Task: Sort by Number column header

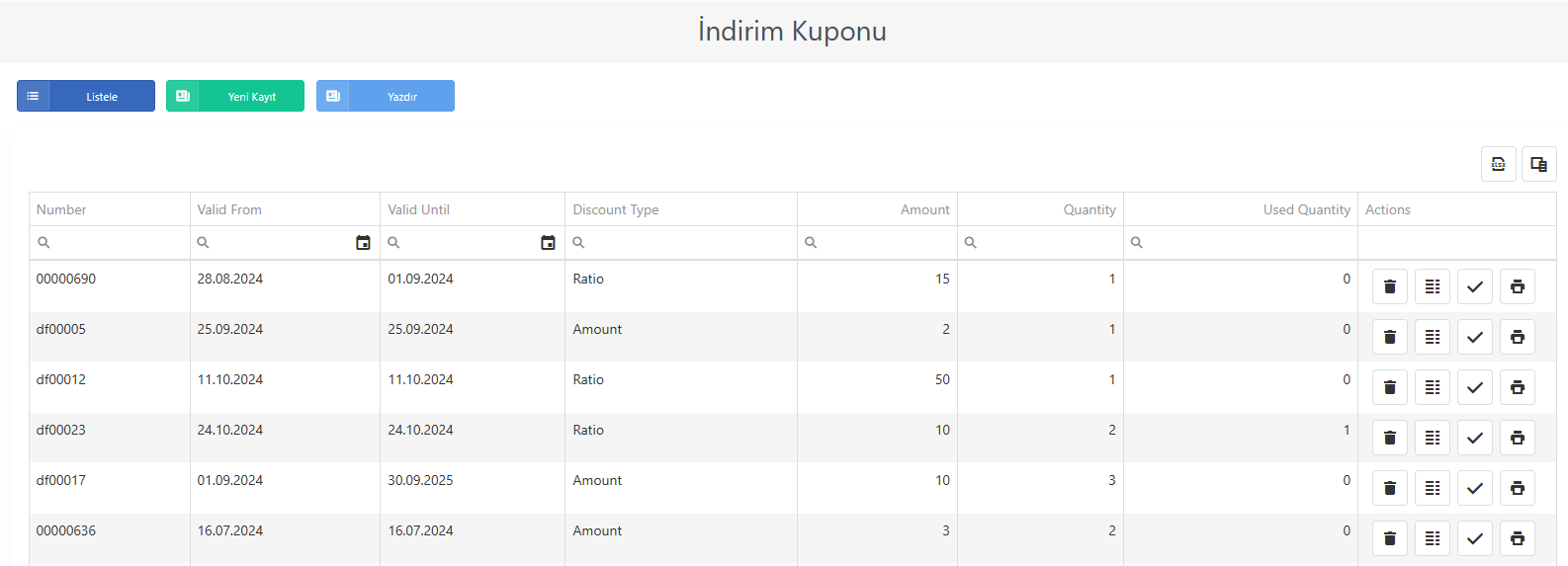Action: click(x=110, y=209)
